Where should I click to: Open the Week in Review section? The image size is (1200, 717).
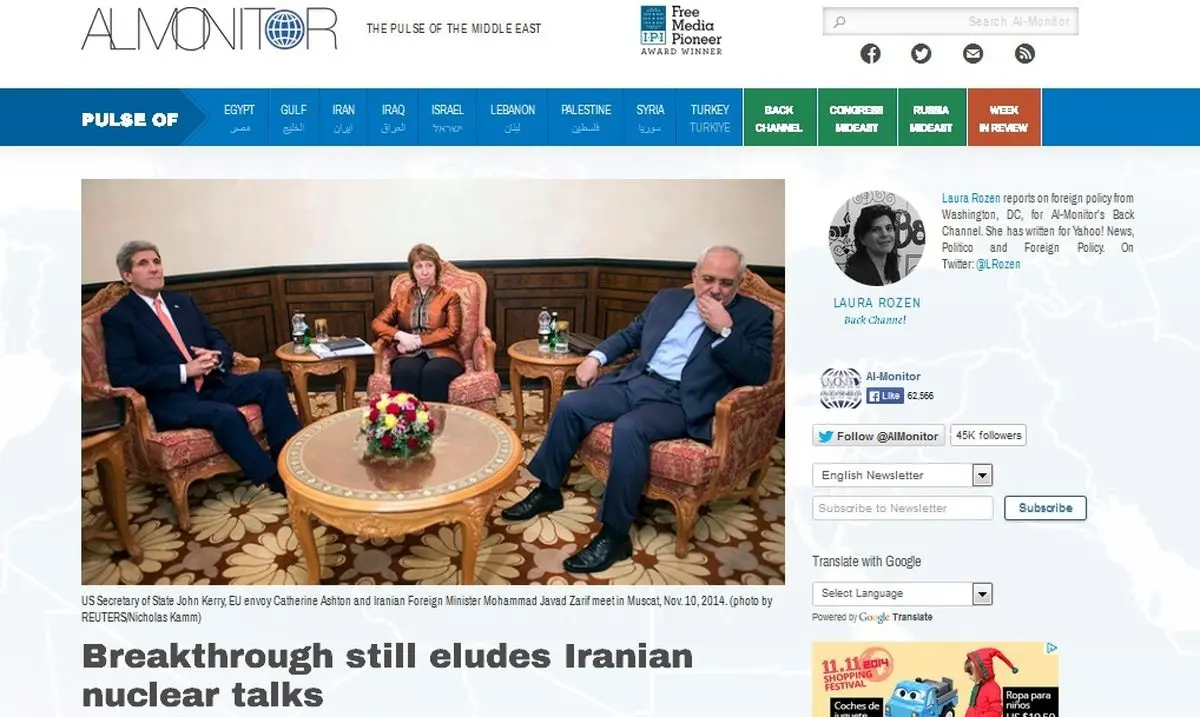(x=1004, y=118)
